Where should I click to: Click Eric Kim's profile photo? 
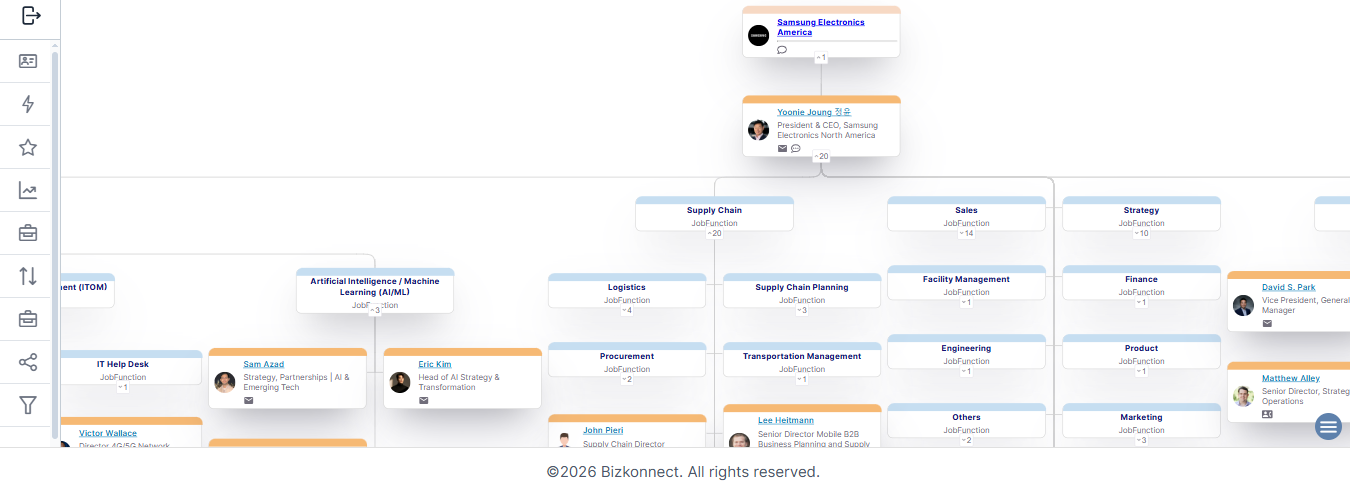coord(400,382)
